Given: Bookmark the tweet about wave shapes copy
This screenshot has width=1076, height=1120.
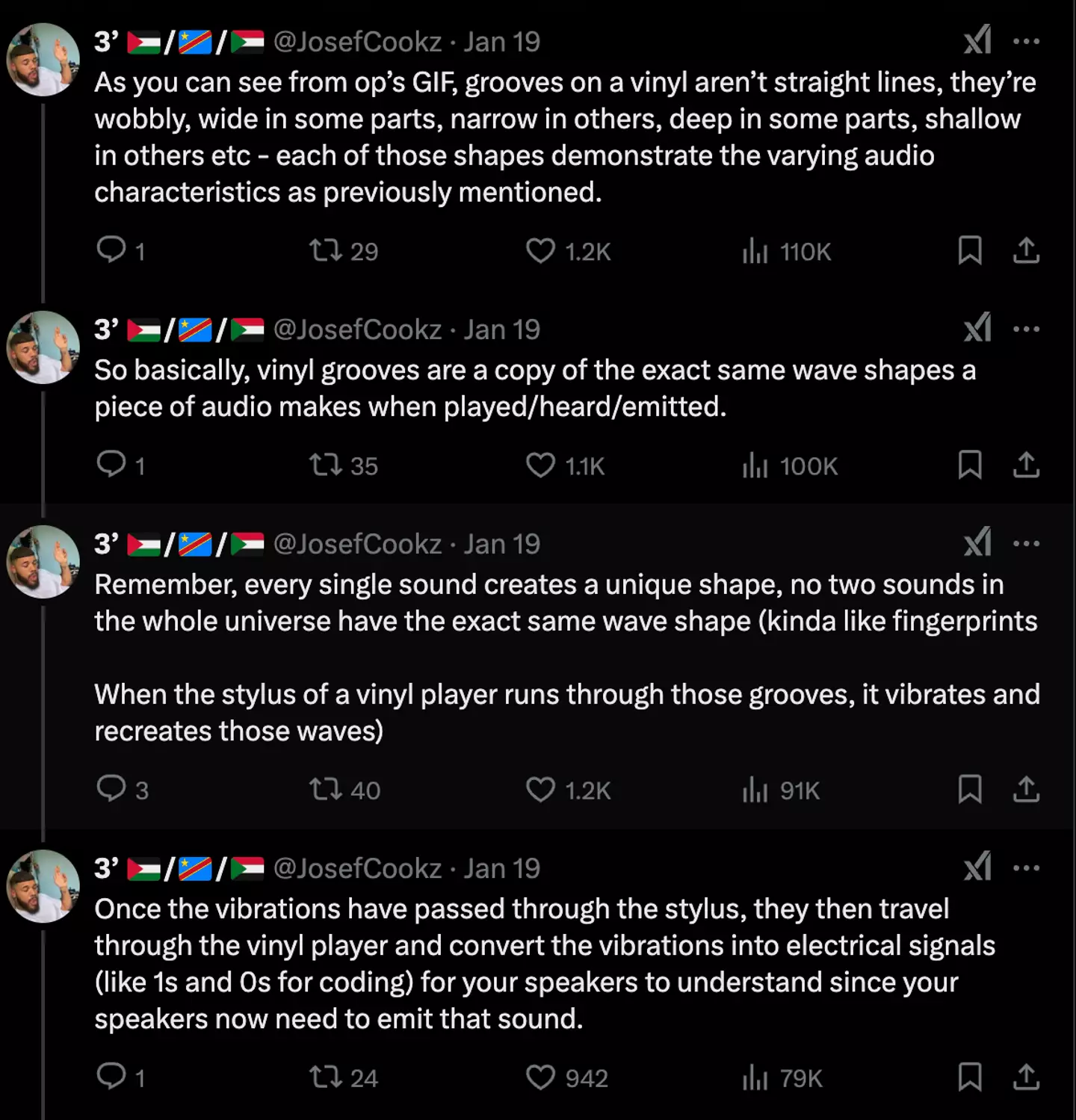Looking at the screenshot, I should tap(969, 465).
